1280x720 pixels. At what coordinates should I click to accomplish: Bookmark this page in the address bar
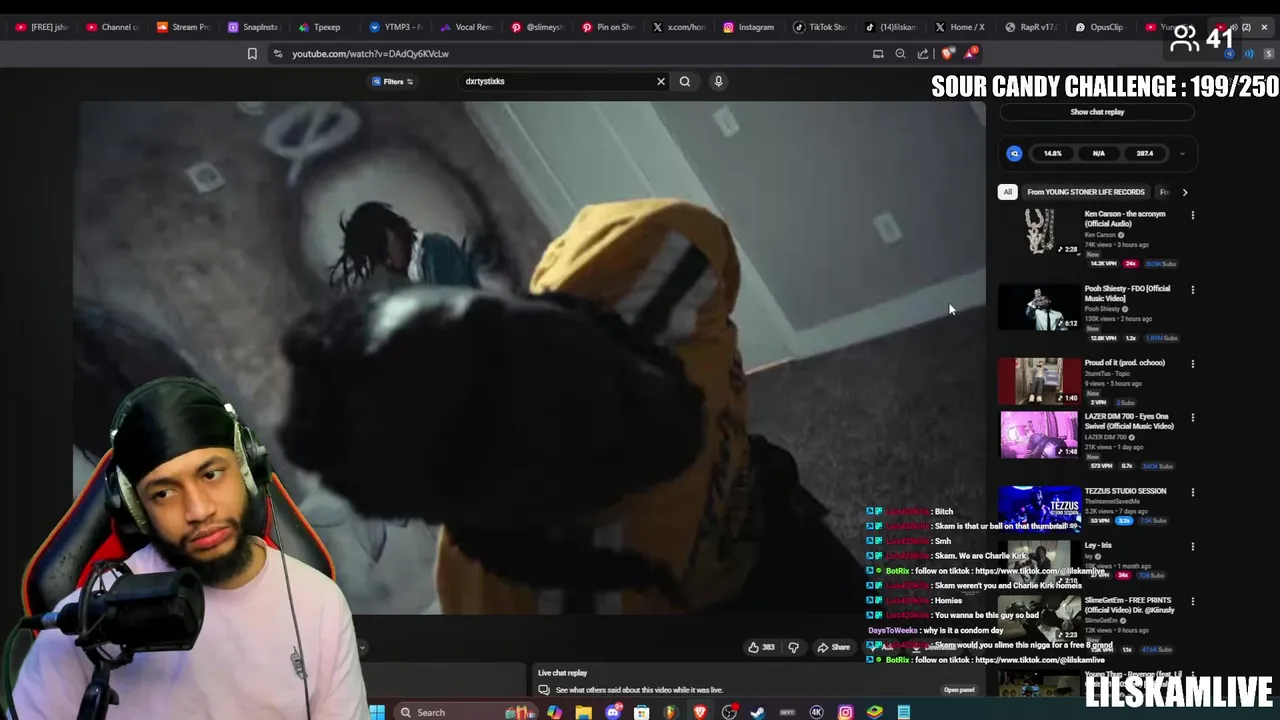point(252,54)
